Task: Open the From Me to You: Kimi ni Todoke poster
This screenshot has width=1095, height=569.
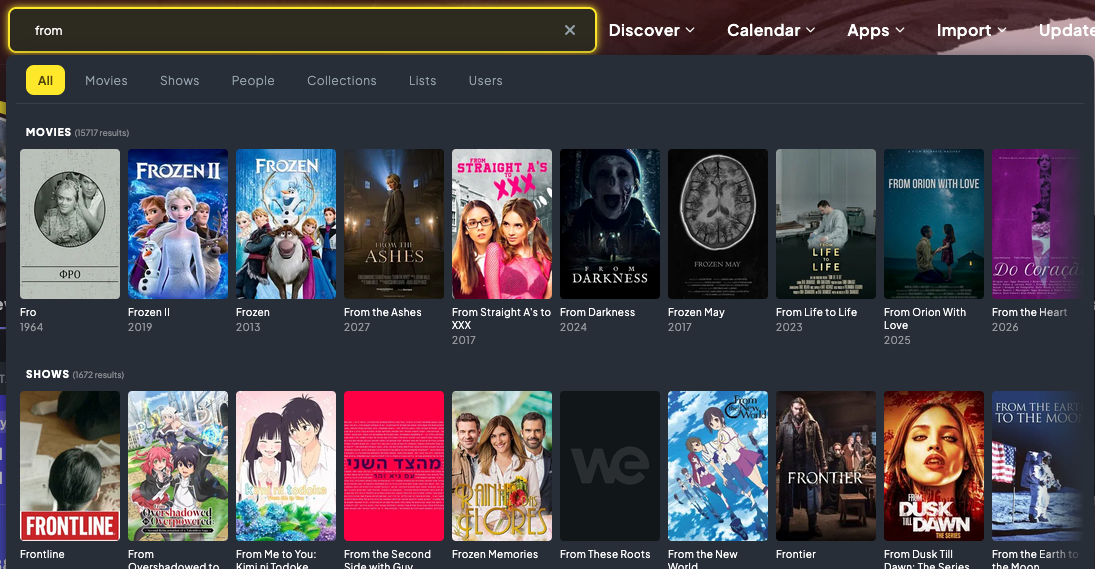Action: coord(286,466)
